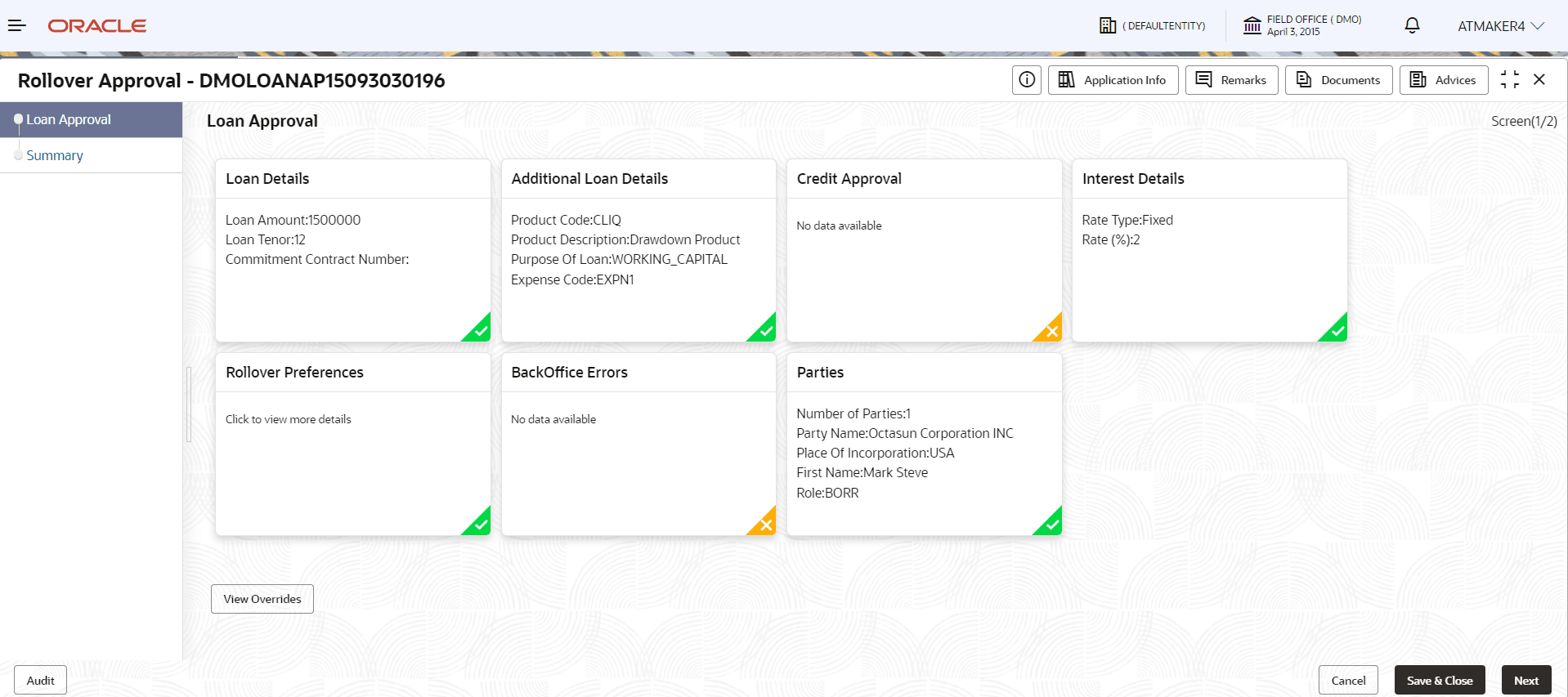Click View Overrides button
Screen dimensions: 1568x697
[x=262, y=599]
